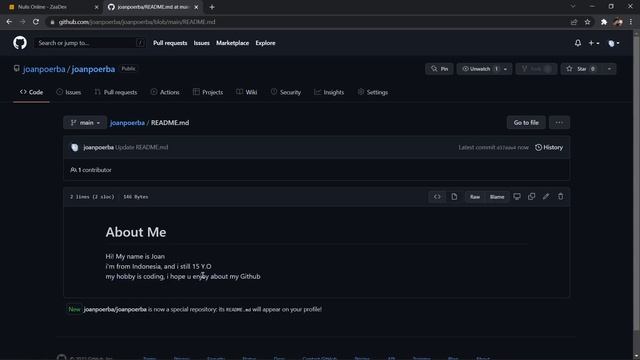Expand the Star lists dropdown arrow
This screenshot has height=360, width=640.
point(609,69)
